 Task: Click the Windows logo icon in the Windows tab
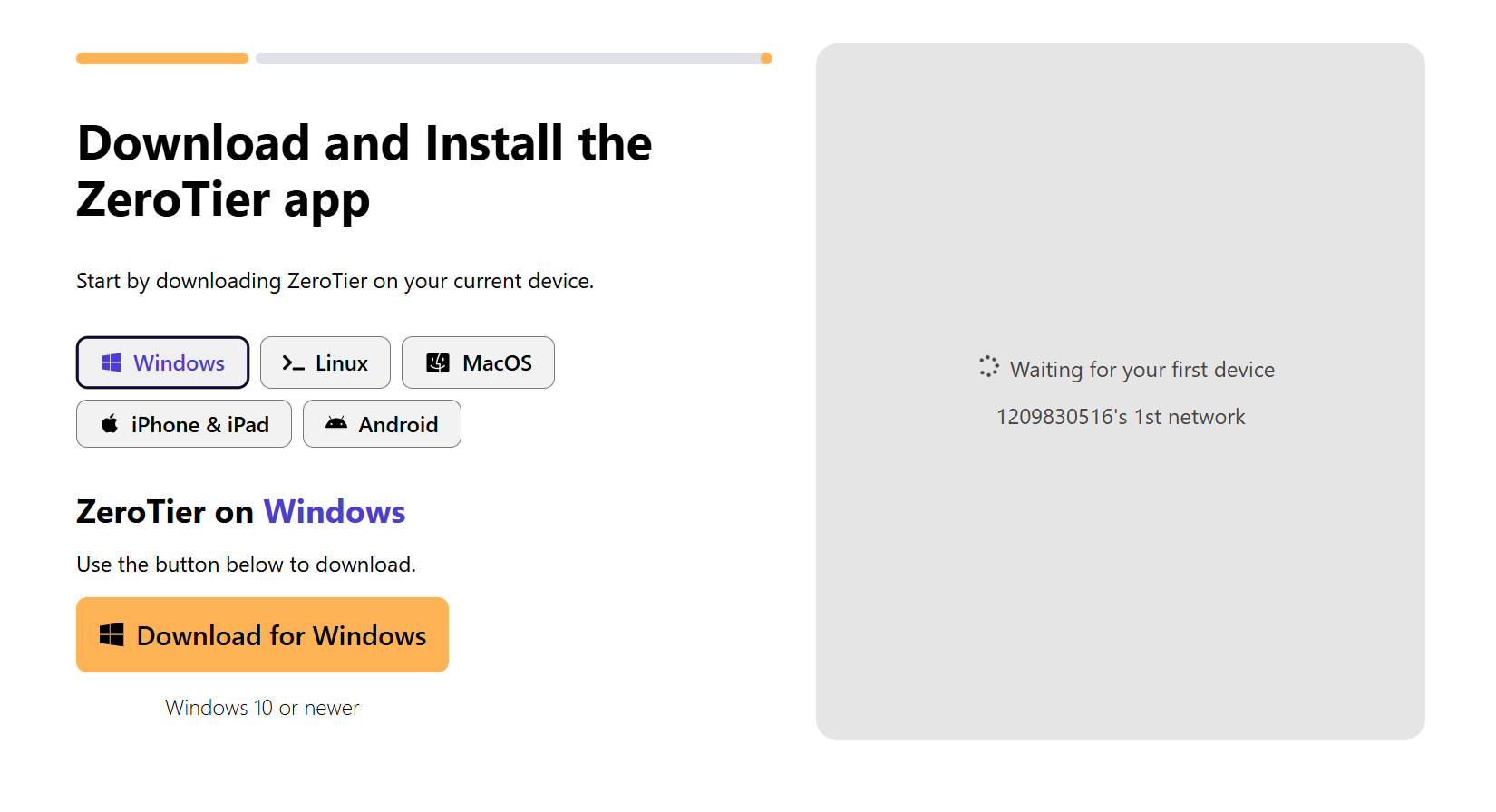coord(112,362)
